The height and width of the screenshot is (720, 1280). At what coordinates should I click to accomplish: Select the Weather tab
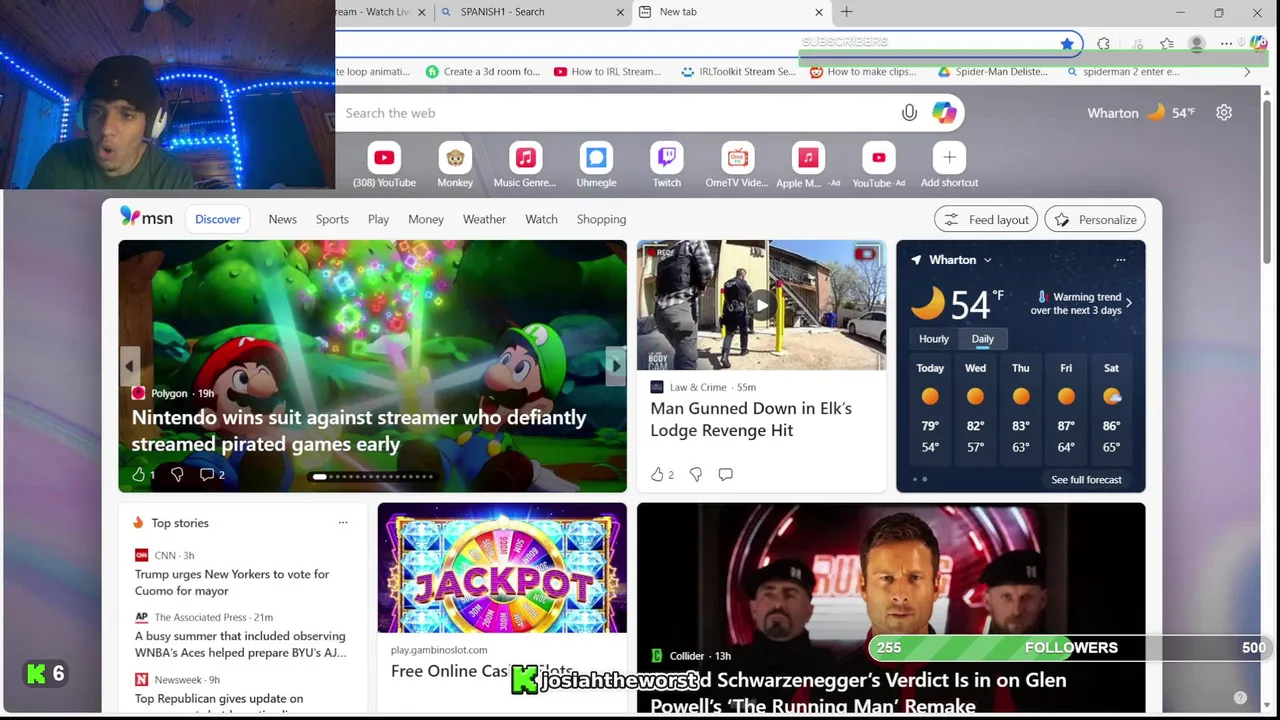[x=484, y=219]
